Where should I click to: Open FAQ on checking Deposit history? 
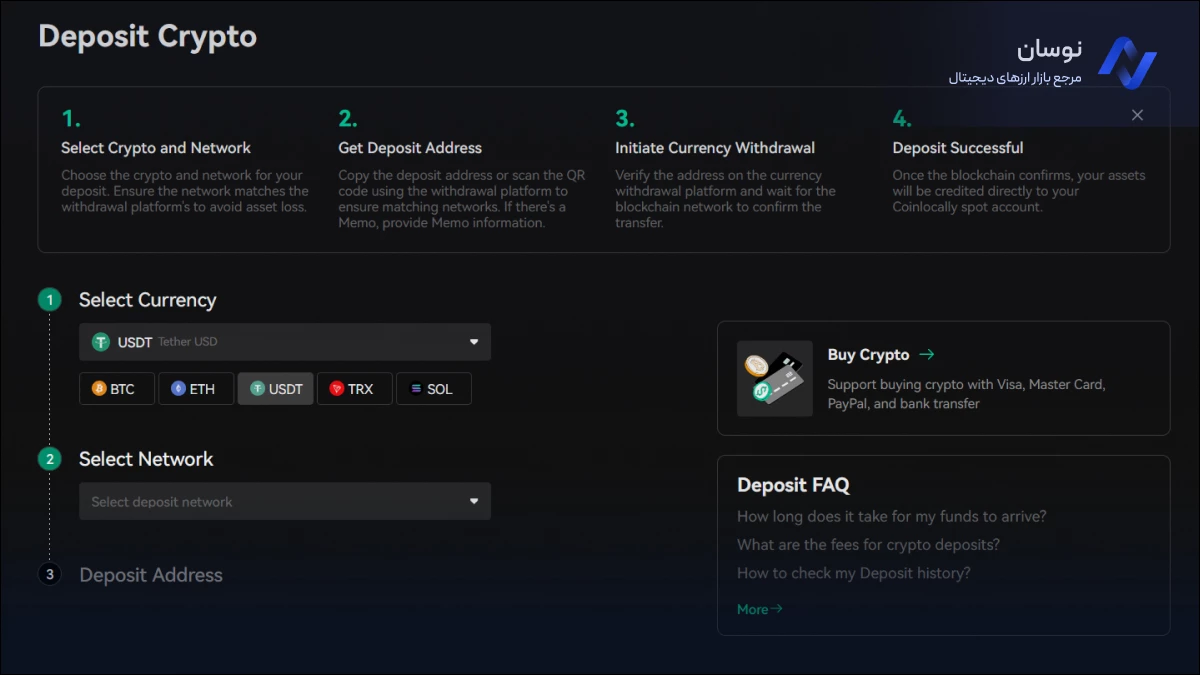(x=854, y=573)
